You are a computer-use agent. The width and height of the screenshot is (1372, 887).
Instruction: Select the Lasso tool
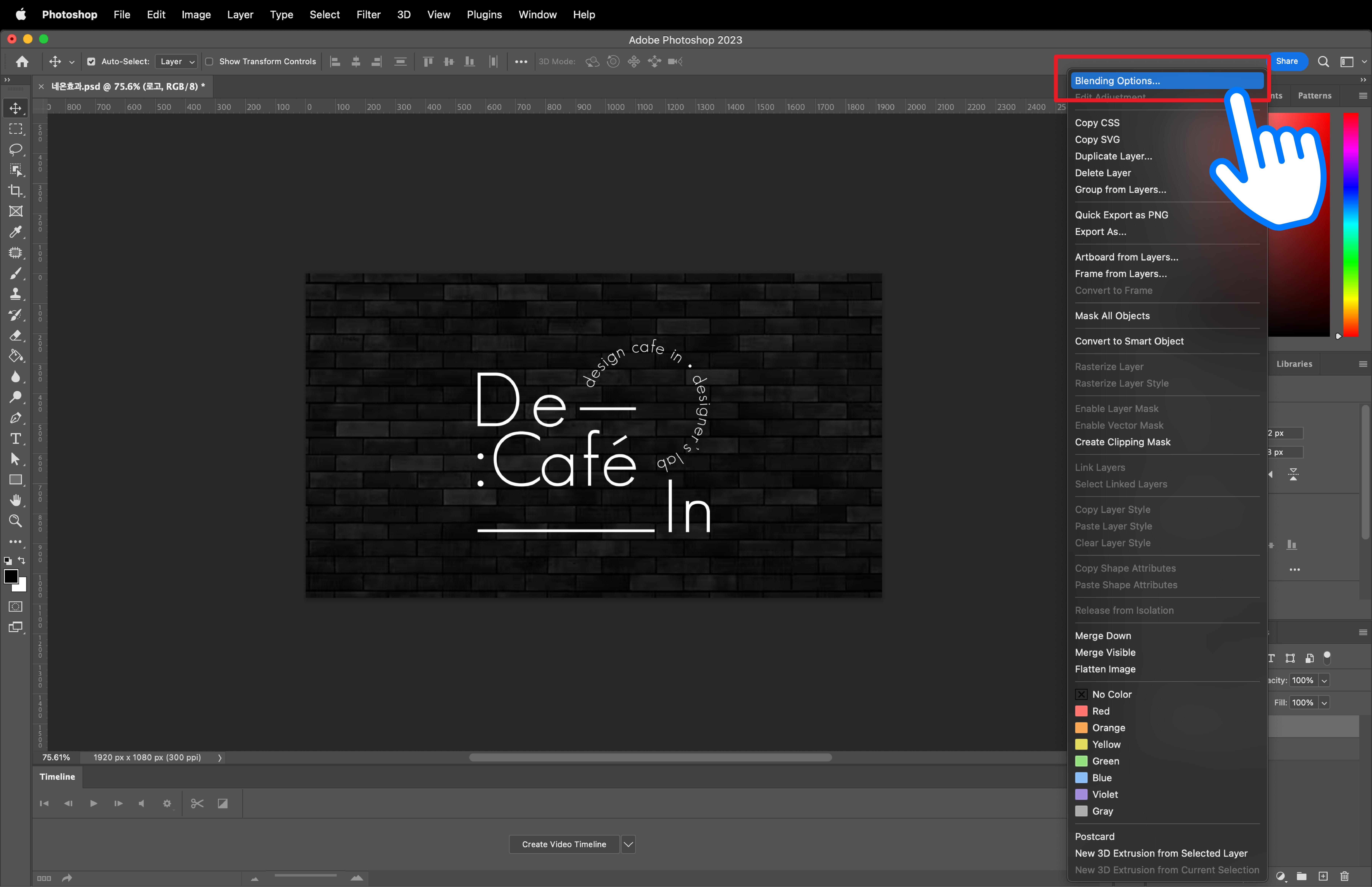(16, 149)
